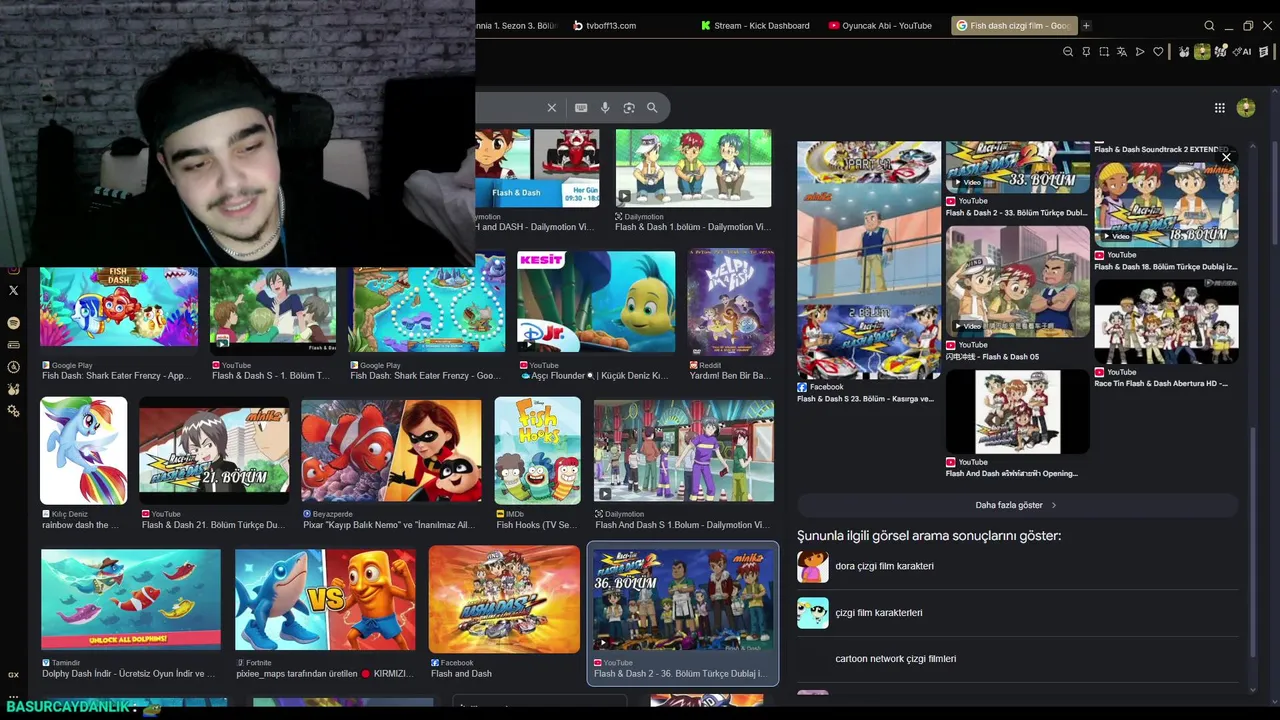
Task: Start voice search with microphone icon
Action: pos(605,107)
